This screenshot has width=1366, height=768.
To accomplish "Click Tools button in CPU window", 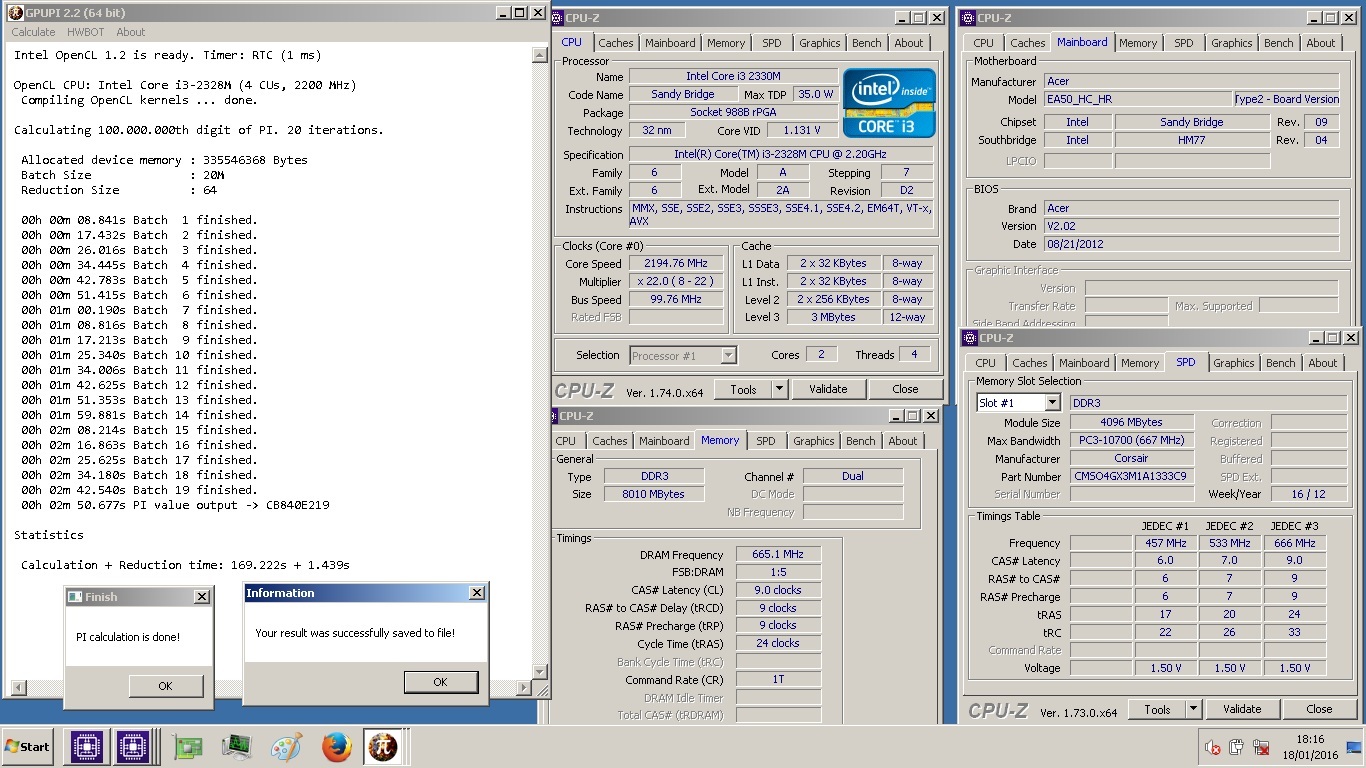I will click(x=743, y=389).
